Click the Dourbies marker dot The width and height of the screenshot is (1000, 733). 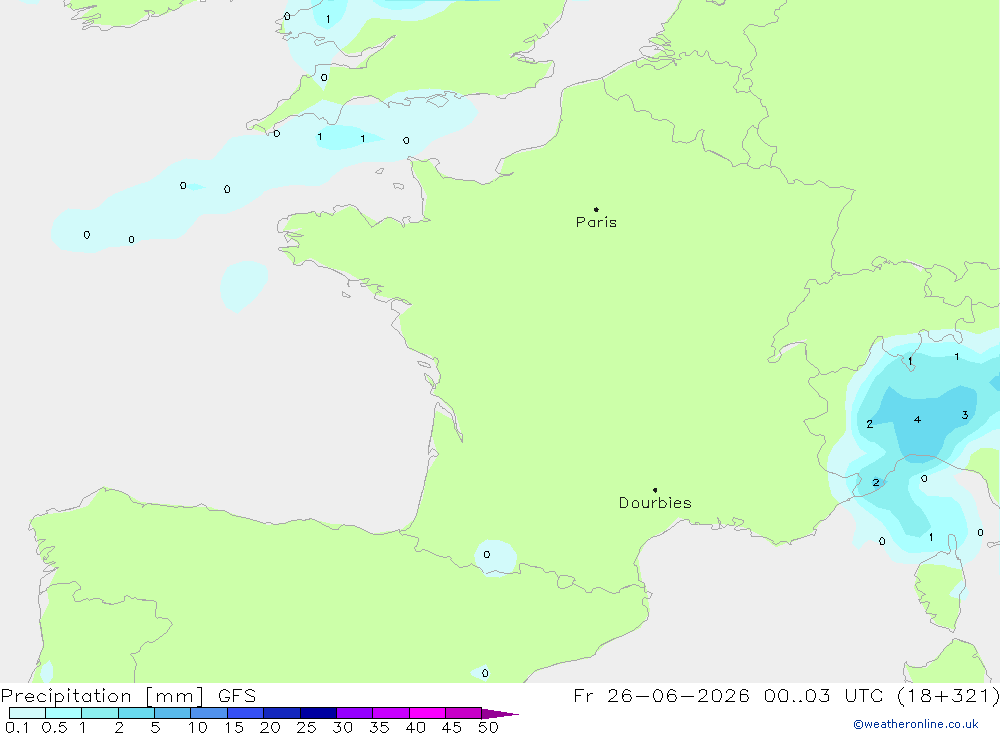pos(655,490)
